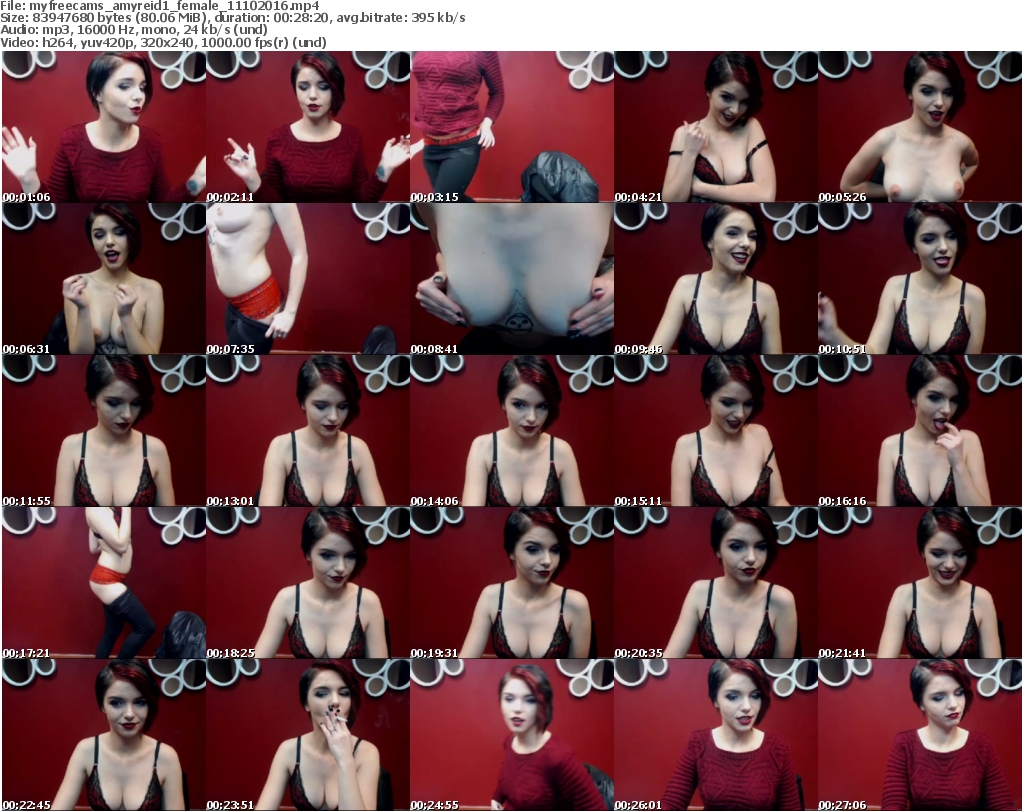Open the thumbnail labeled 00:24:55

pos(511,735)
